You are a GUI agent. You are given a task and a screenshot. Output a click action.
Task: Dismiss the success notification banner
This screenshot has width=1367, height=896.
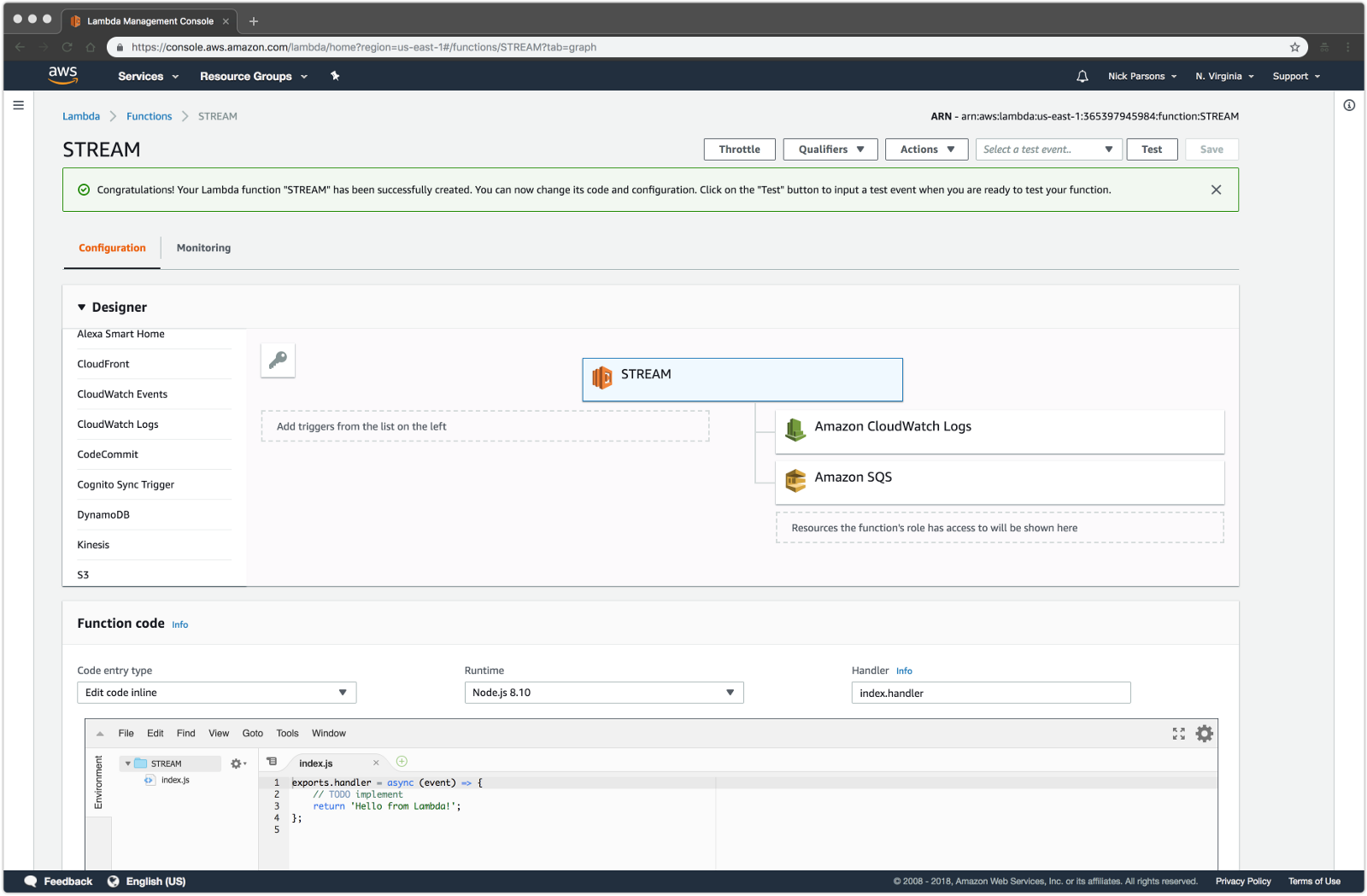[x=1216, y=190]
